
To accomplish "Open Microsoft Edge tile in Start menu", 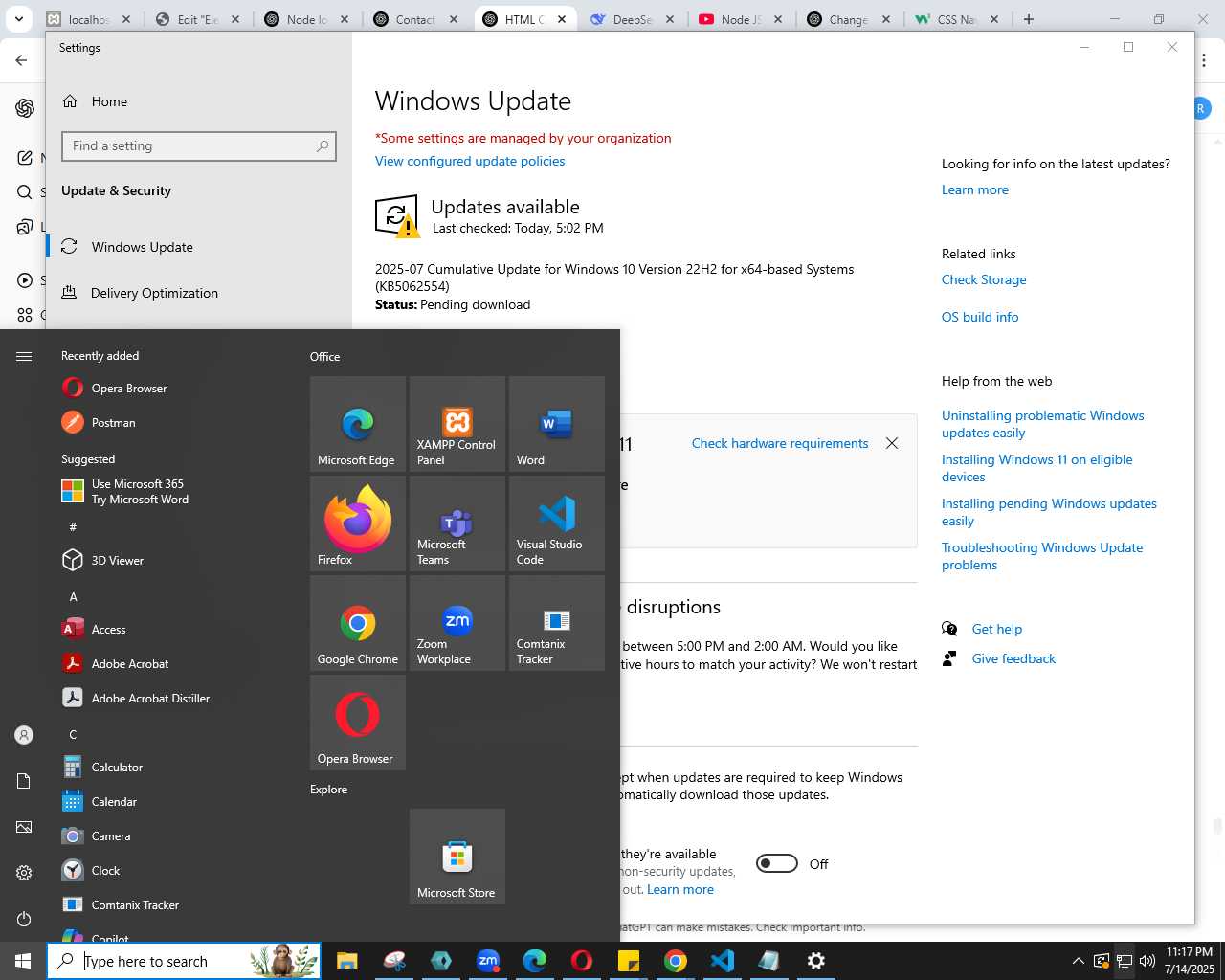I will pos(358,424).
